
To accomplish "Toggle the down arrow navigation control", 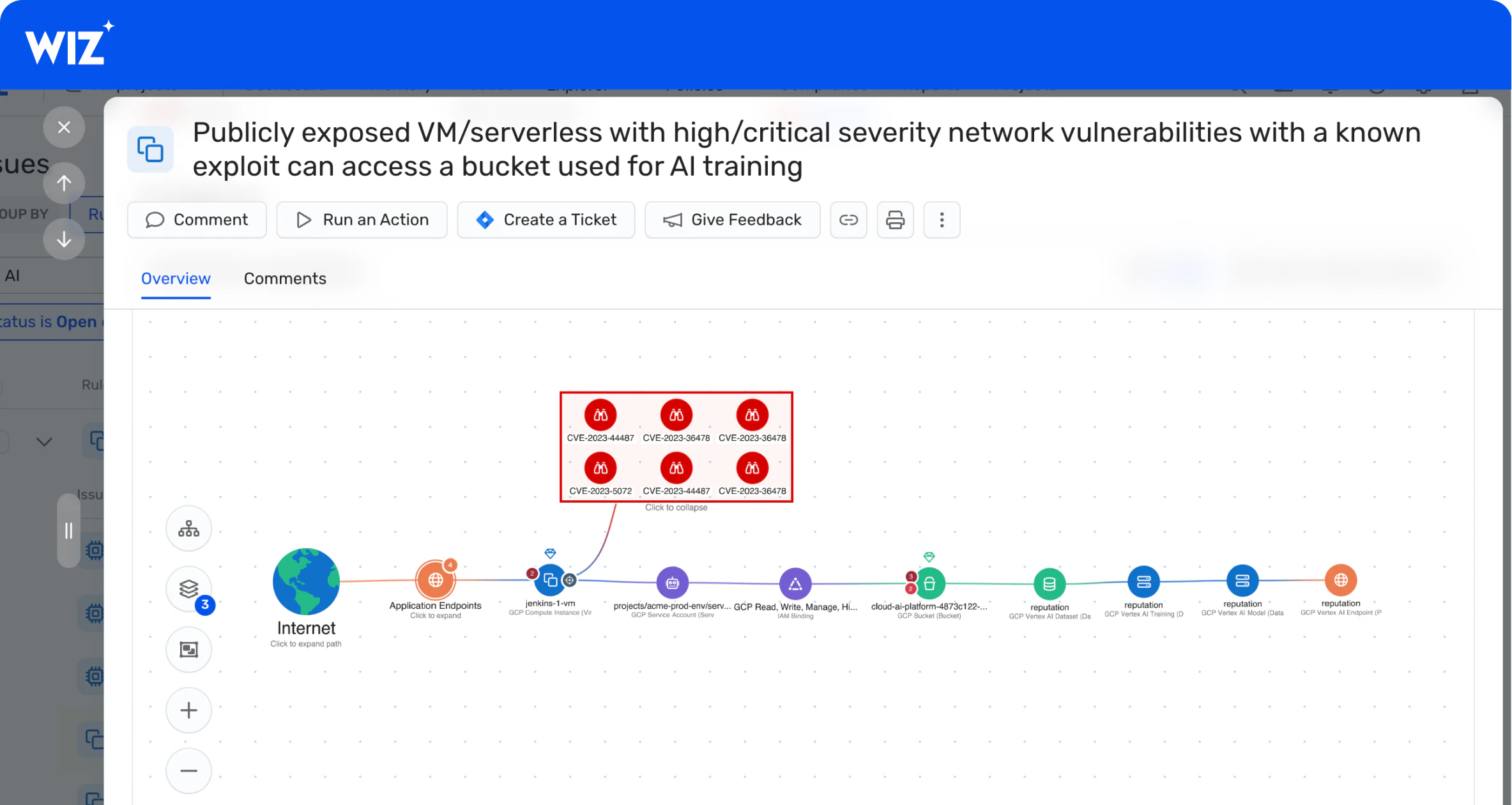I will [64, 238].
